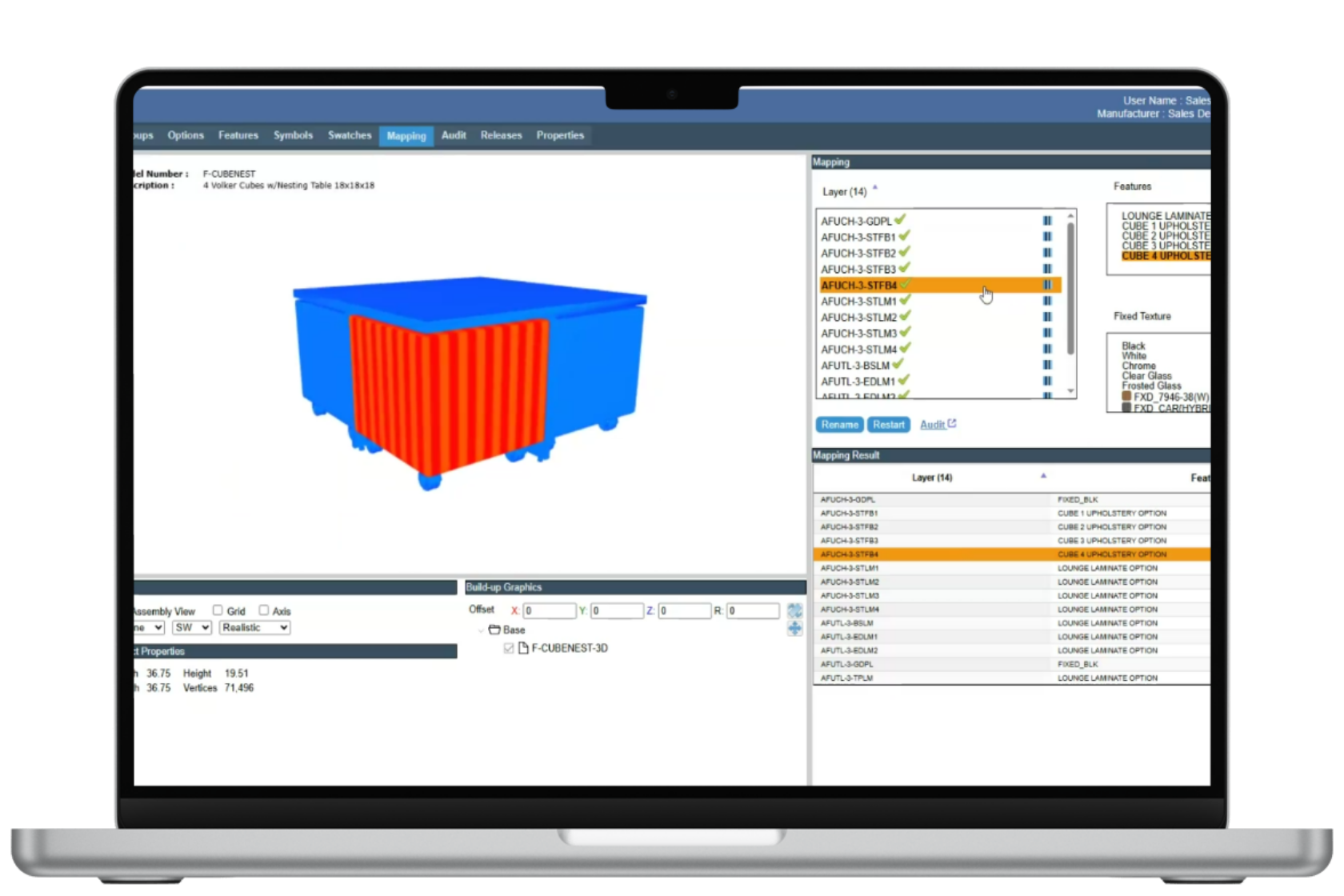Image resolution: width=1344 pixels, height=896 pixels.
Task: Sort by Layer (14) arrow in Mapping panel
Action: tap(875, 188)
